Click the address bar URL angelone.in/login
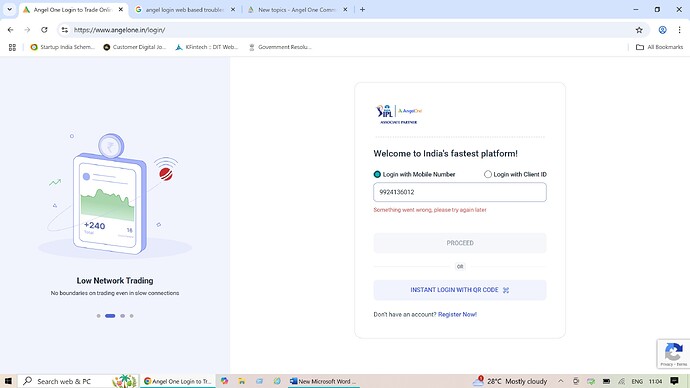The width and height of the screenshot is (690, 388). pos(119,30)
